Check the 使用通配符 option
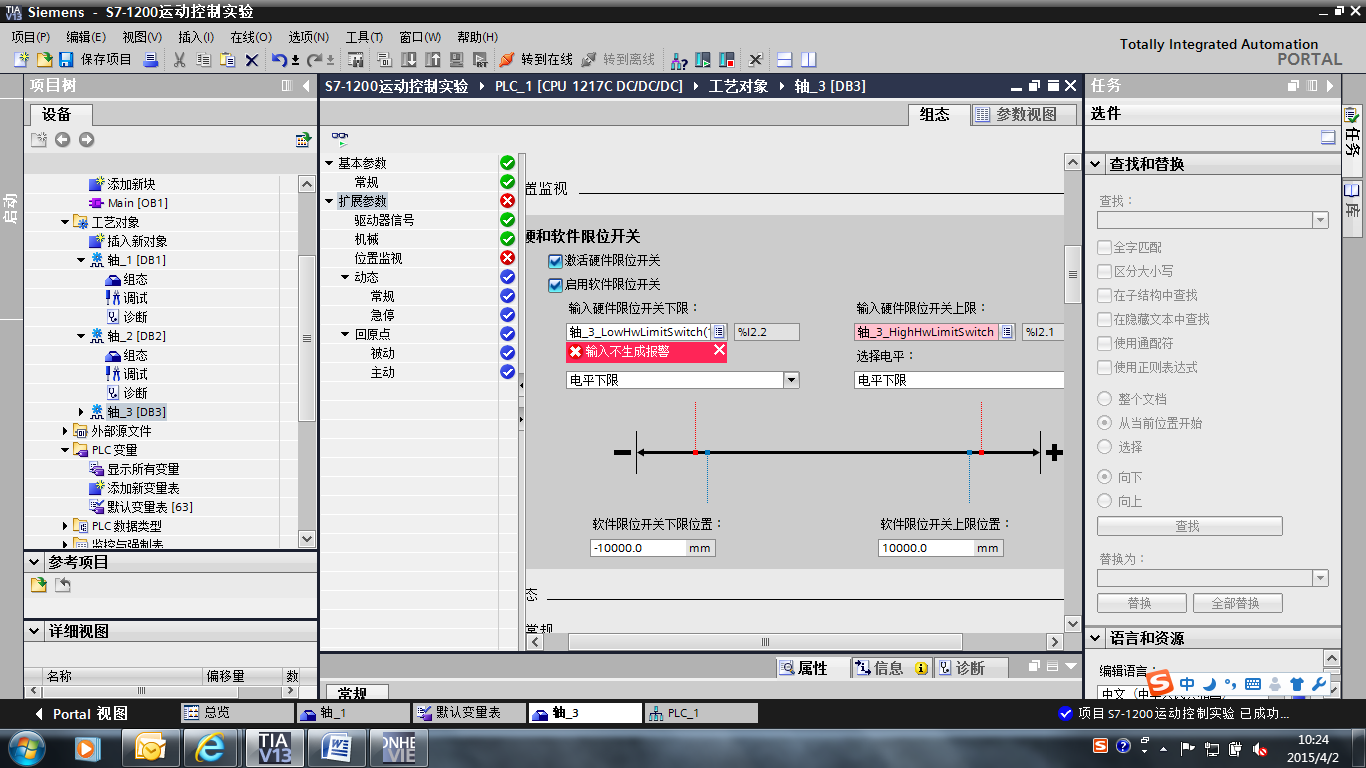The height and width of the screenshot is (768, 1366). click(x=1104, y=343)
